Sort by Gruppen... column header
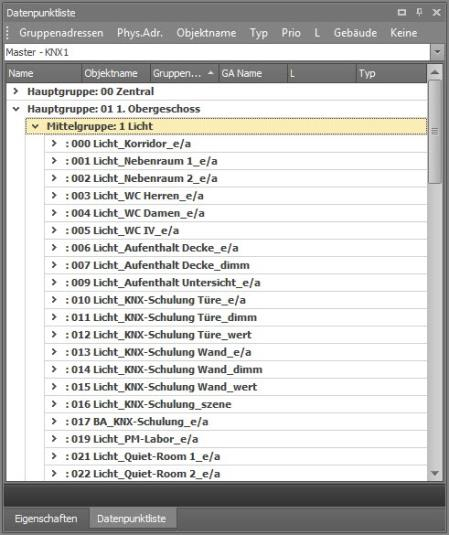Image resolution: width=449 pixels, height=535 pixels. (185, 73)
